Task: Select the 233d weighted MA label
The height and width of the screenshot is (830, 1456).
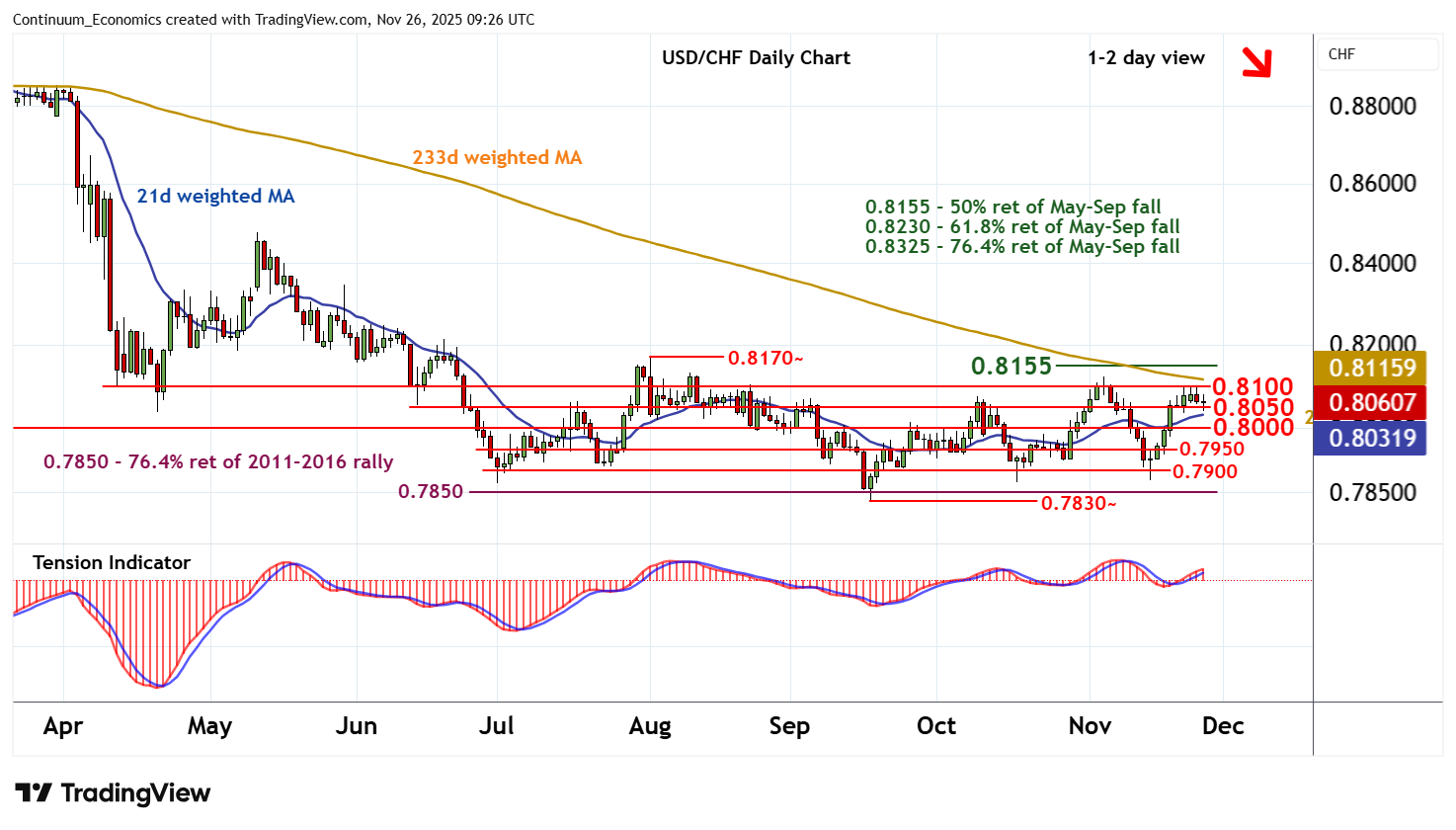Action: pos(497,157)
